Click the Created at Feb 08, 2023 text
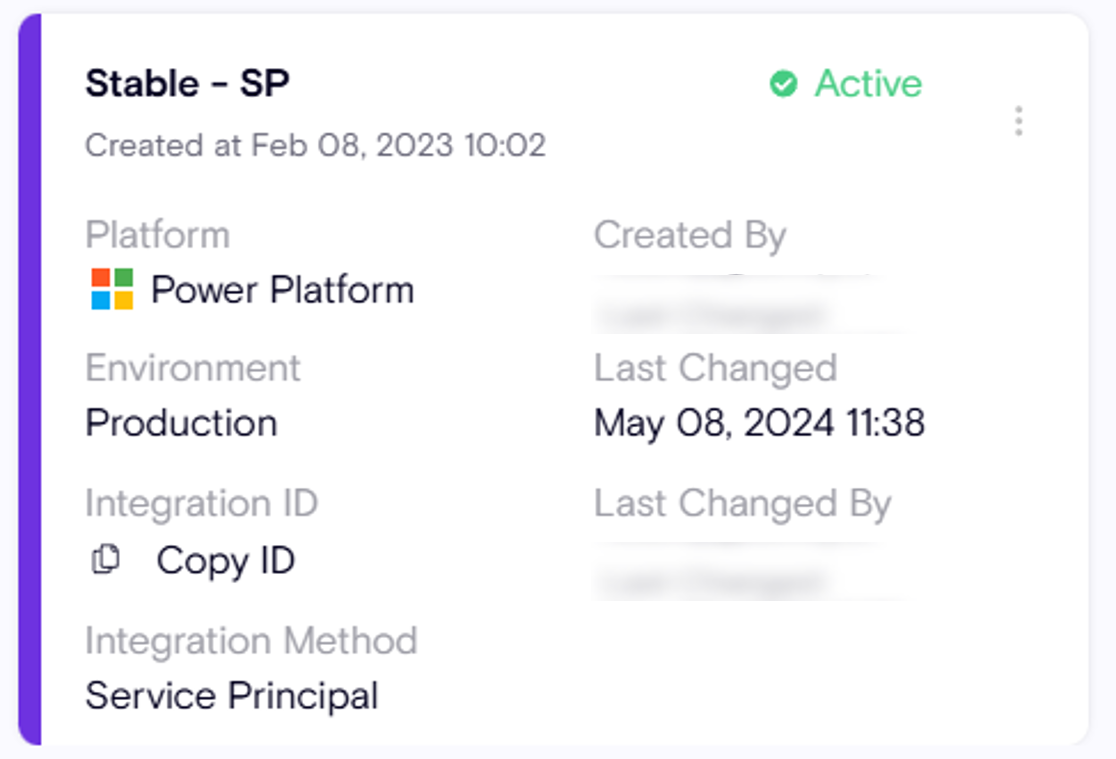The width and height of the screenshot is (1116, 759). [x=315, y=145]
